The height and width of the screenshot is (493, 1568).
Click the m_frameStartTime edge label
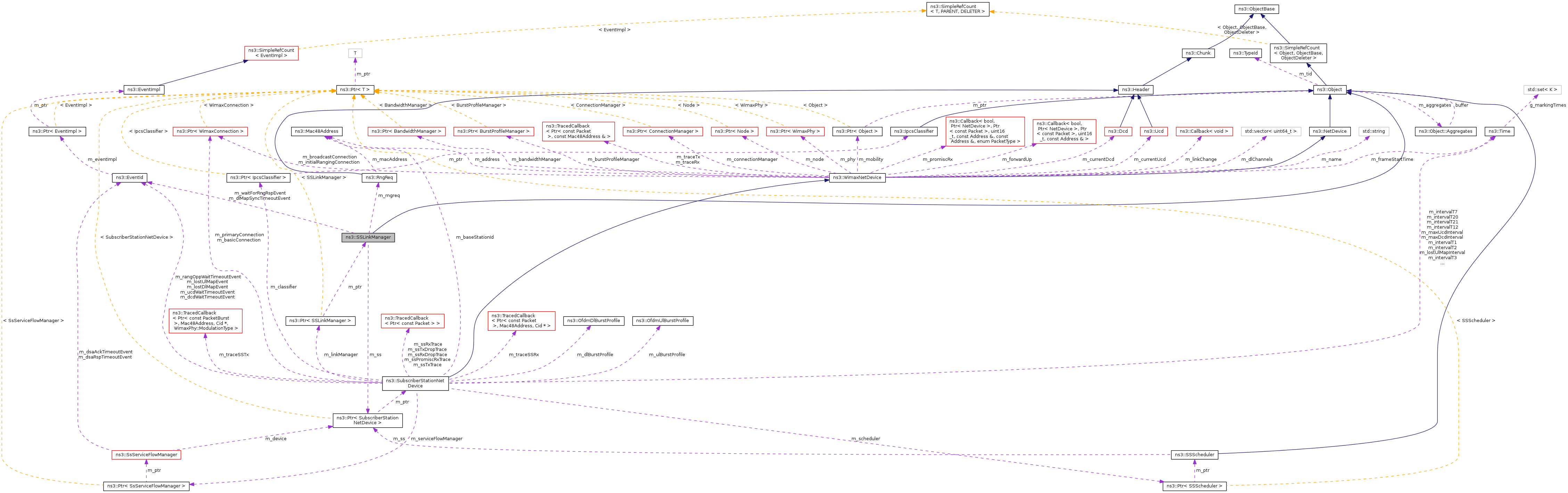pos(1392,159)
